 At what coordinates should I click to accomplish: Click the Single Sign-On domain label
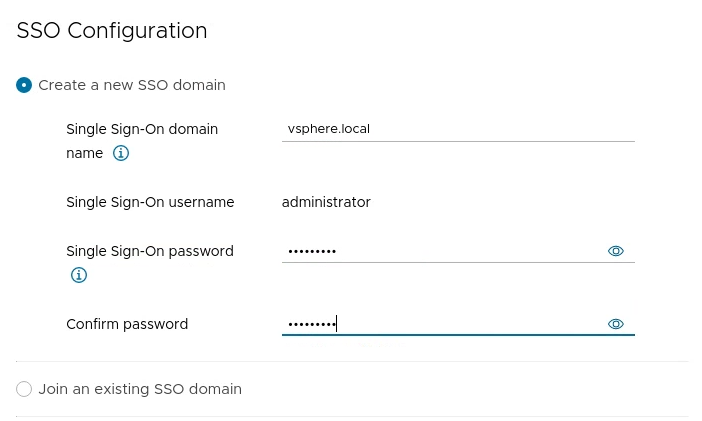pyautogui.click(x=142, y=129)
